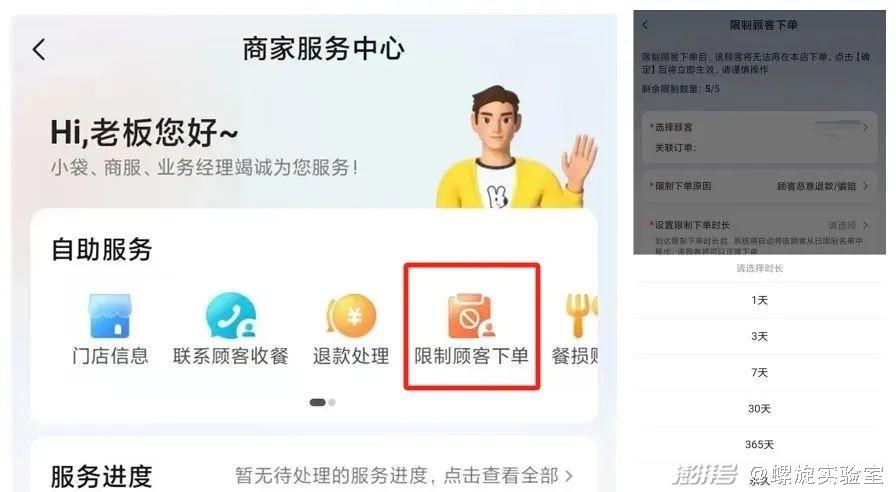Choose 365天 from duration list

759,445
